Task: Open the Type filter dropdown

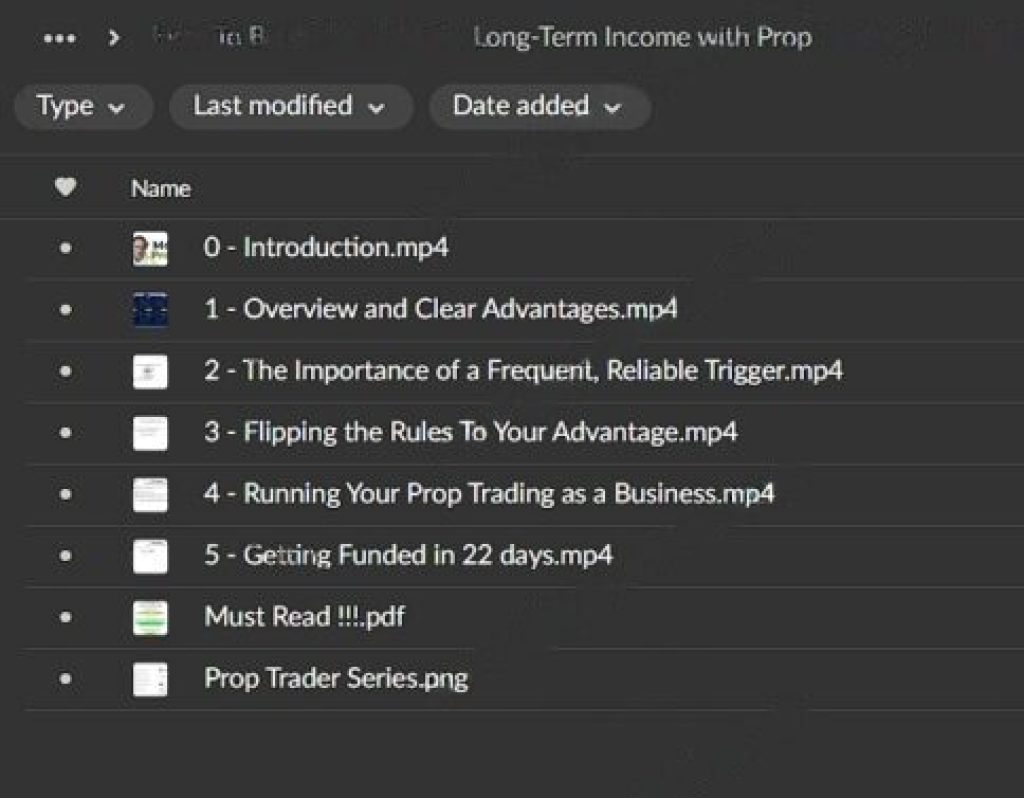Action: (x=83, y=106)
